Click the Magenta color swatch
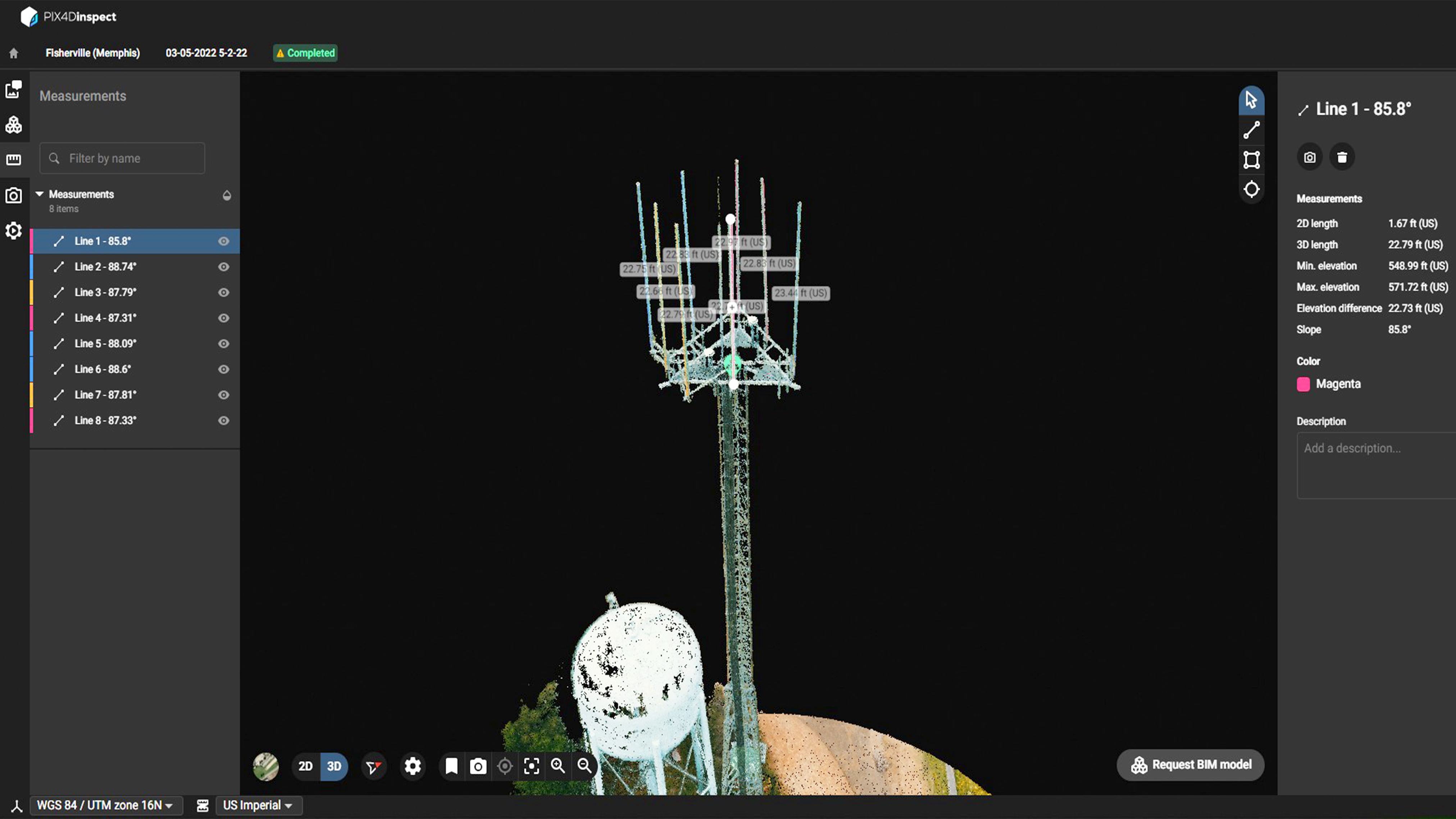The image size is (1456, 819). 1303,385
